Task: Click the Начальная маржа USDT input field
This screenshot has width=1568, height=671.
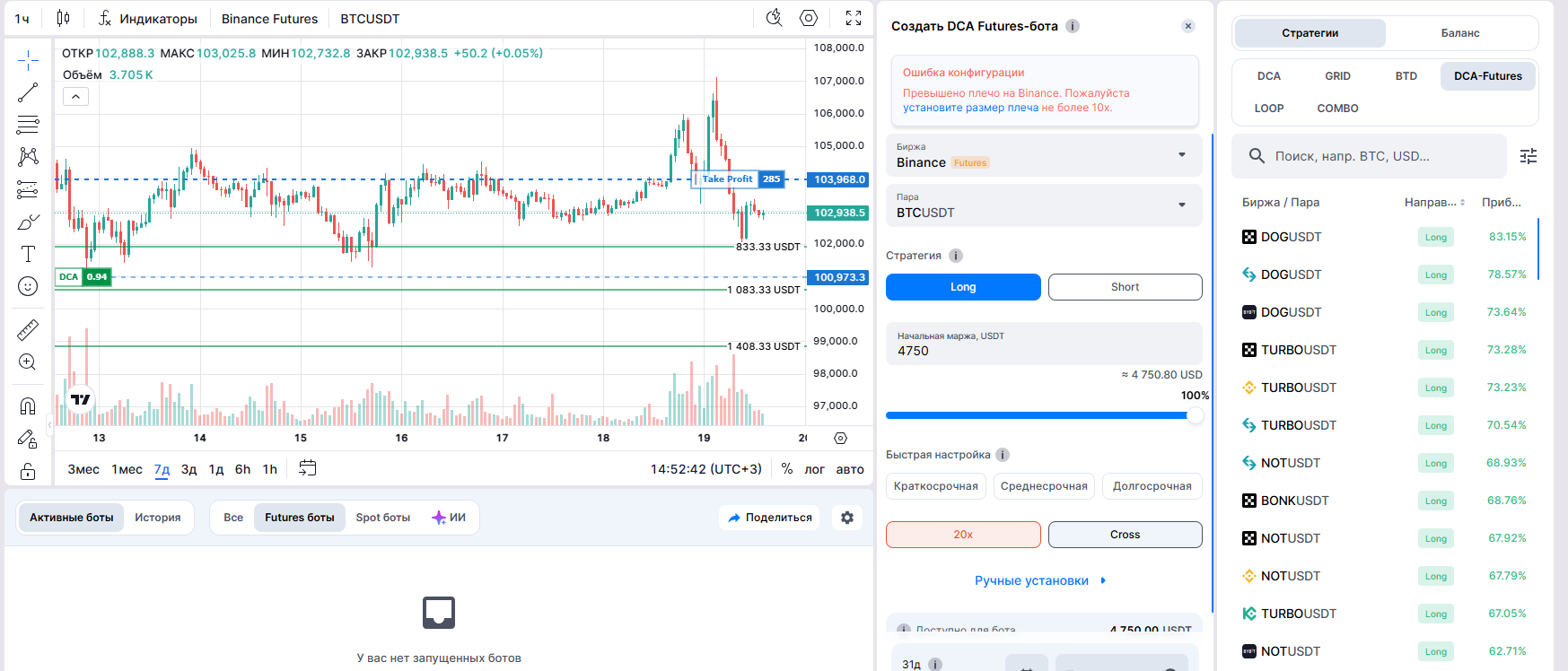Action: pos(1044,344)
